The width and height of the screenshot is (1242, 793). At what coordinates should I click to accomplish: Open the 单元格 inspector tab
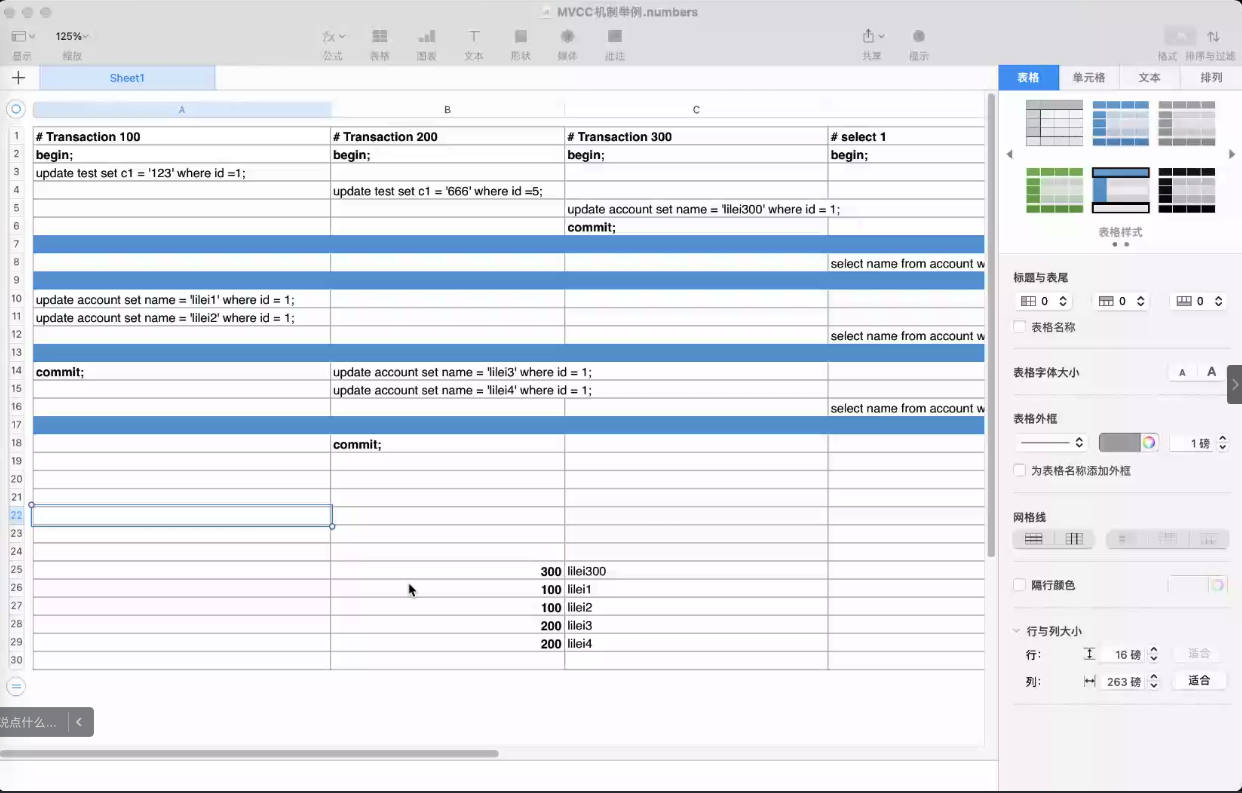[x=1089, y=77]
